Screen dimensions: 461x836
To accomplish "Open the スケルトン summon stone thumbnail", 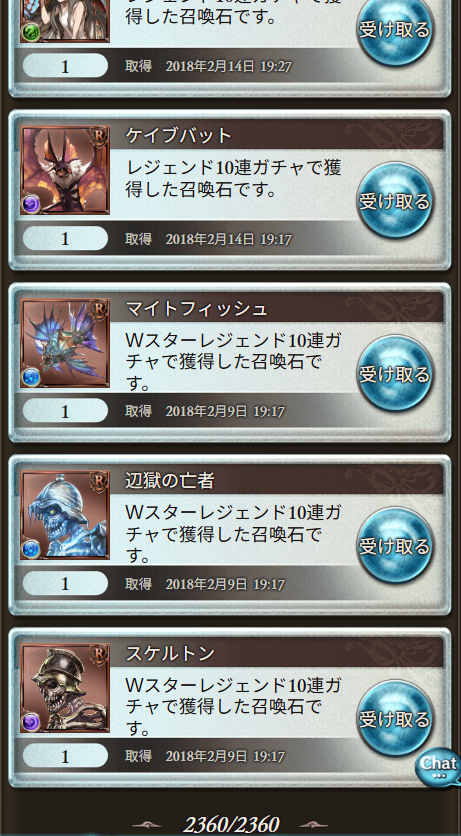I will [65, 688].
